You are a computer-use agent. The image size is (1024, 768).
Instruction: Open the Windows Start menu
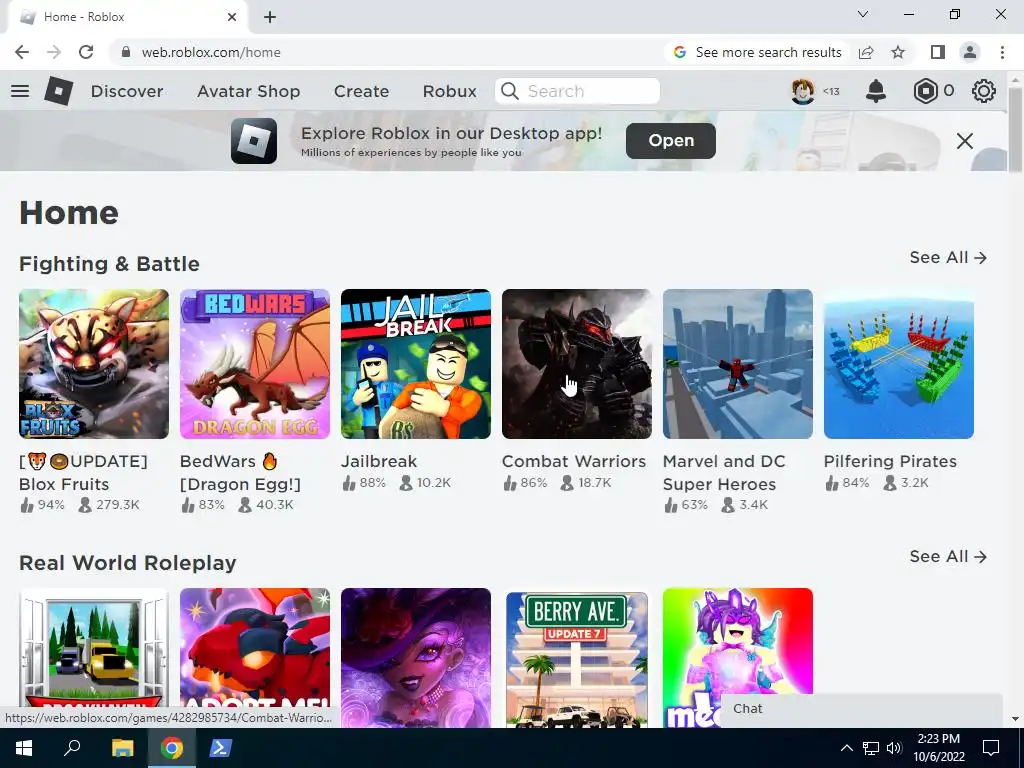coord(24,748)
